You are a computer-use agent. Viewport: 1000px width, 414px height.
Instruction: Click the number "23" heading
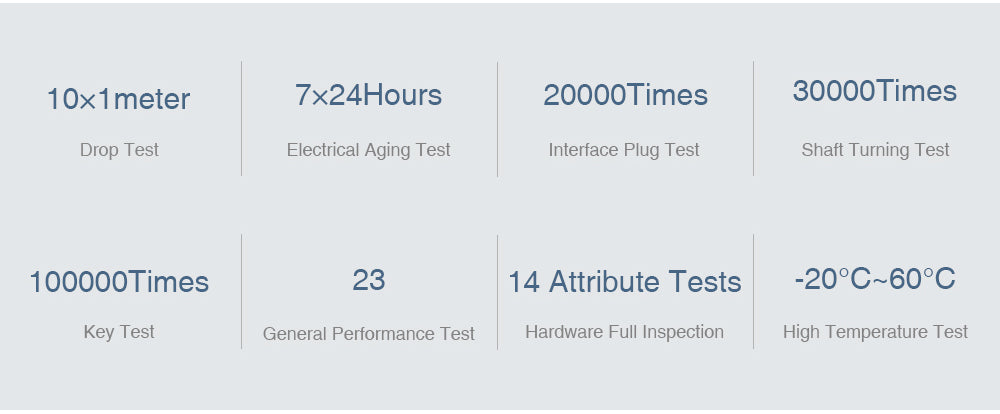click(368, 280)
